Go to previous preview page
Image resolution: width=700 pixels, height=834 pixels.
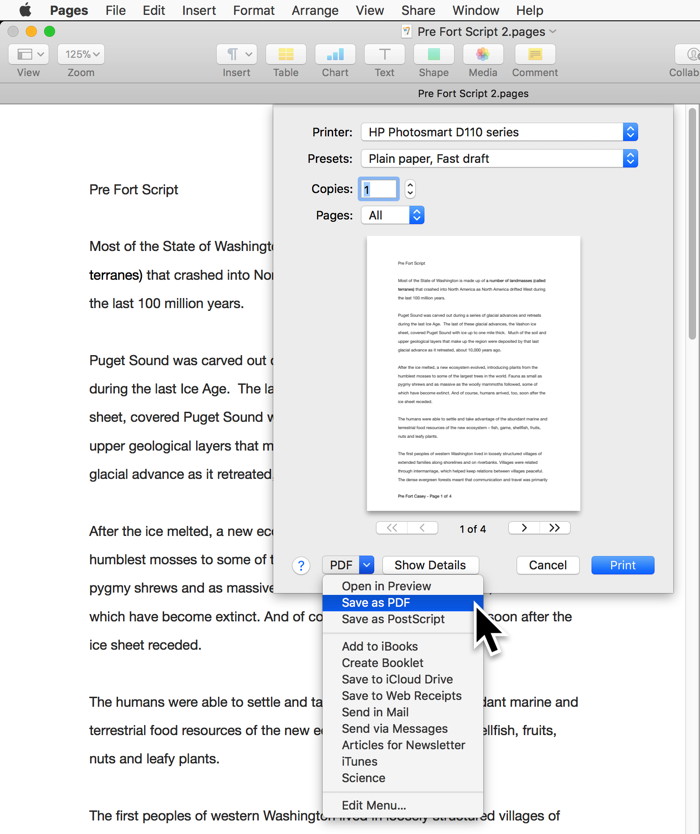click(x=422, y=528)
